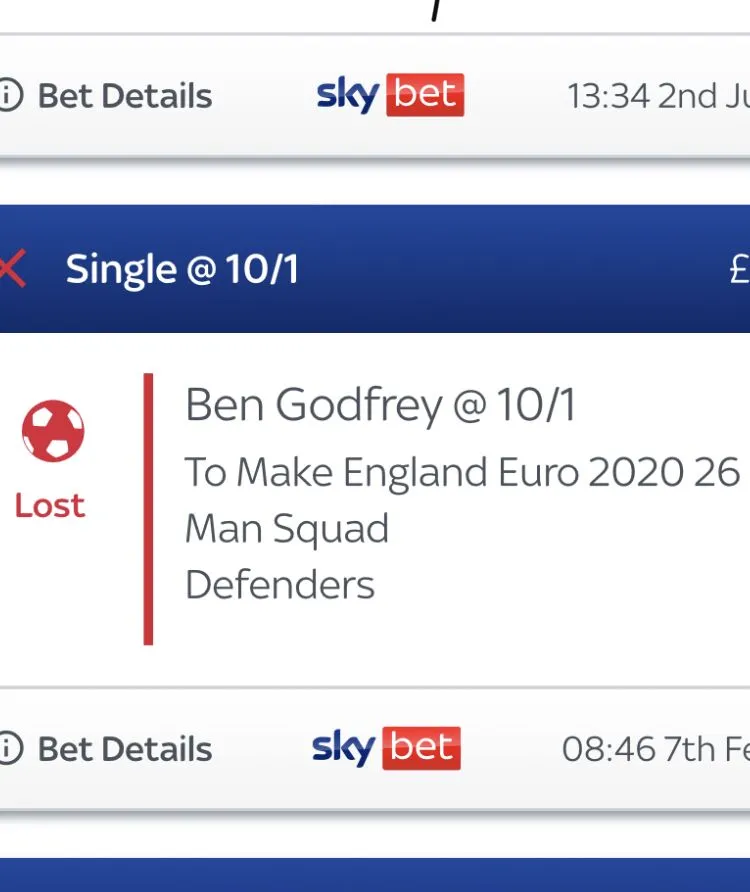Open Bet Details for the Ben Godfrey bet
The image size is (750, 892).
tap(125, 749)
